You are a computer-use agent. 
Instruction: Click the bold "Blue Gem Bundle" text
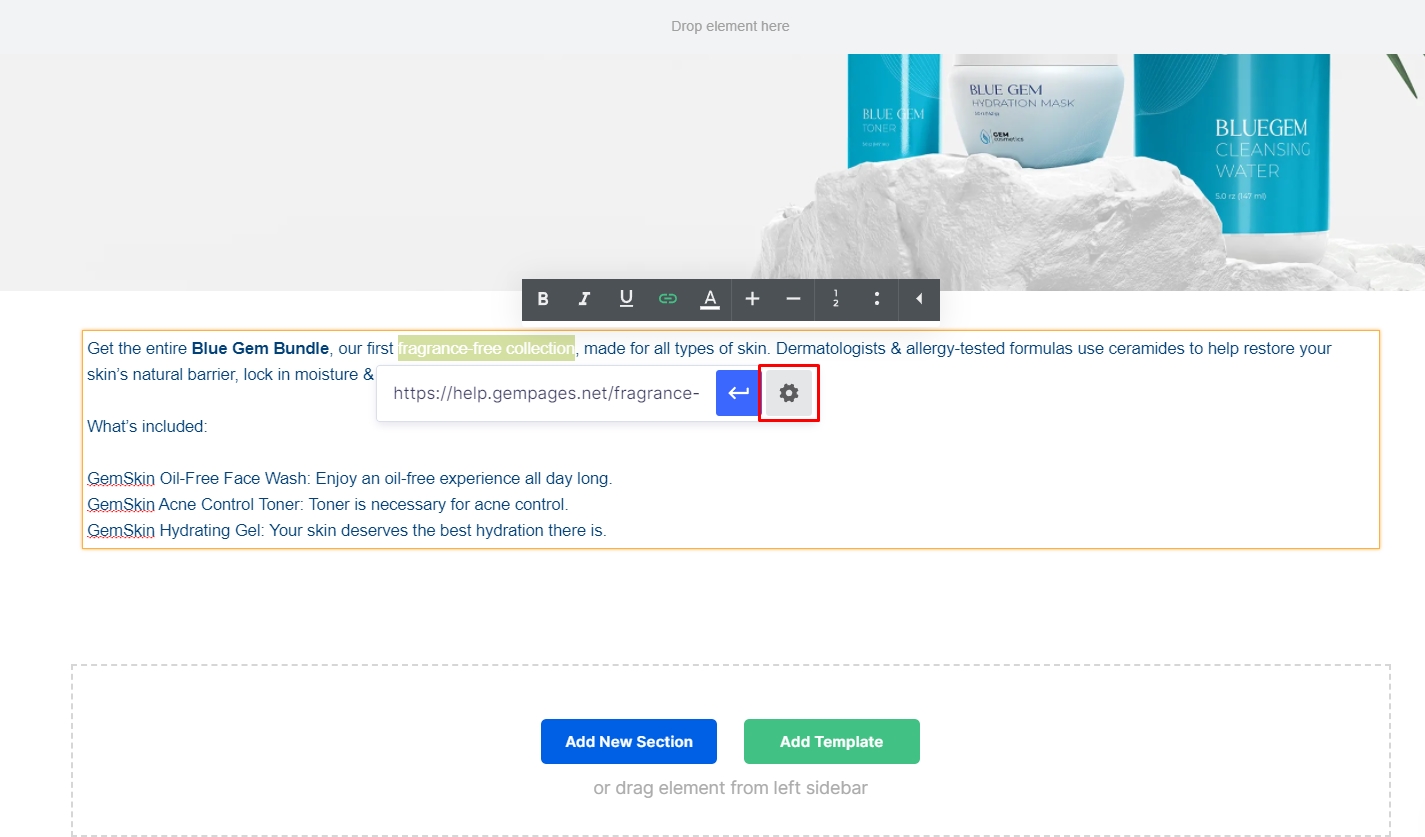(x=260, y=348)
